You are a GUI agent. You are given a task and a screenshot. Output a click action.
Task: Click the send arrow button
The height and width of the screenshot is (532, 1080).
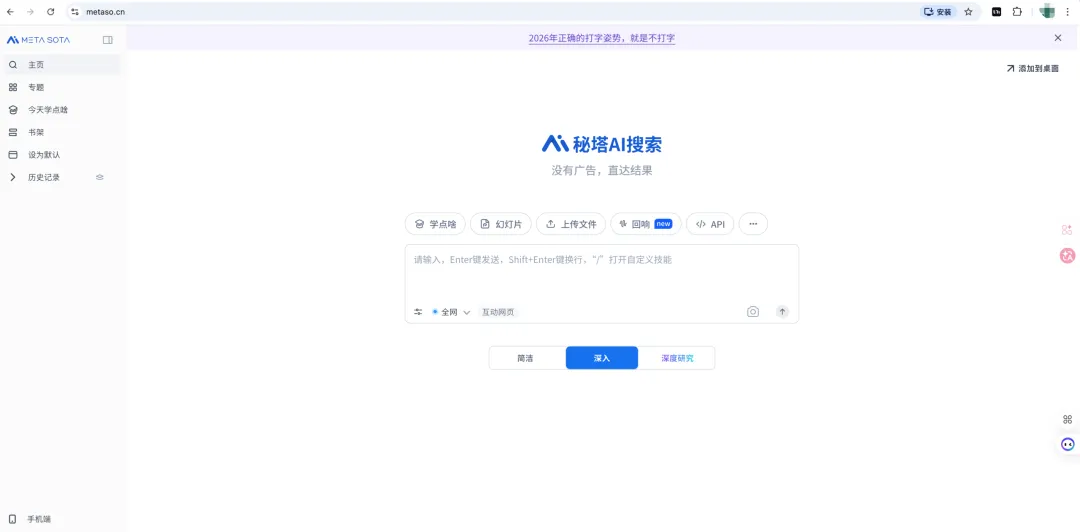click(782, 311)
